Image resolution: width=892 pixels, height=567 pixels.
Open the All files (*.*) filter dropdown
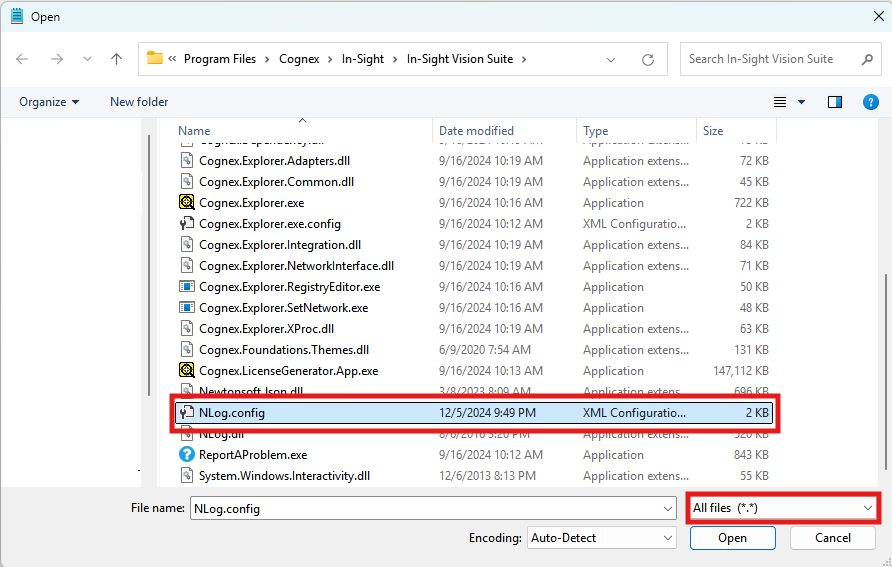(x=783, y=508)
